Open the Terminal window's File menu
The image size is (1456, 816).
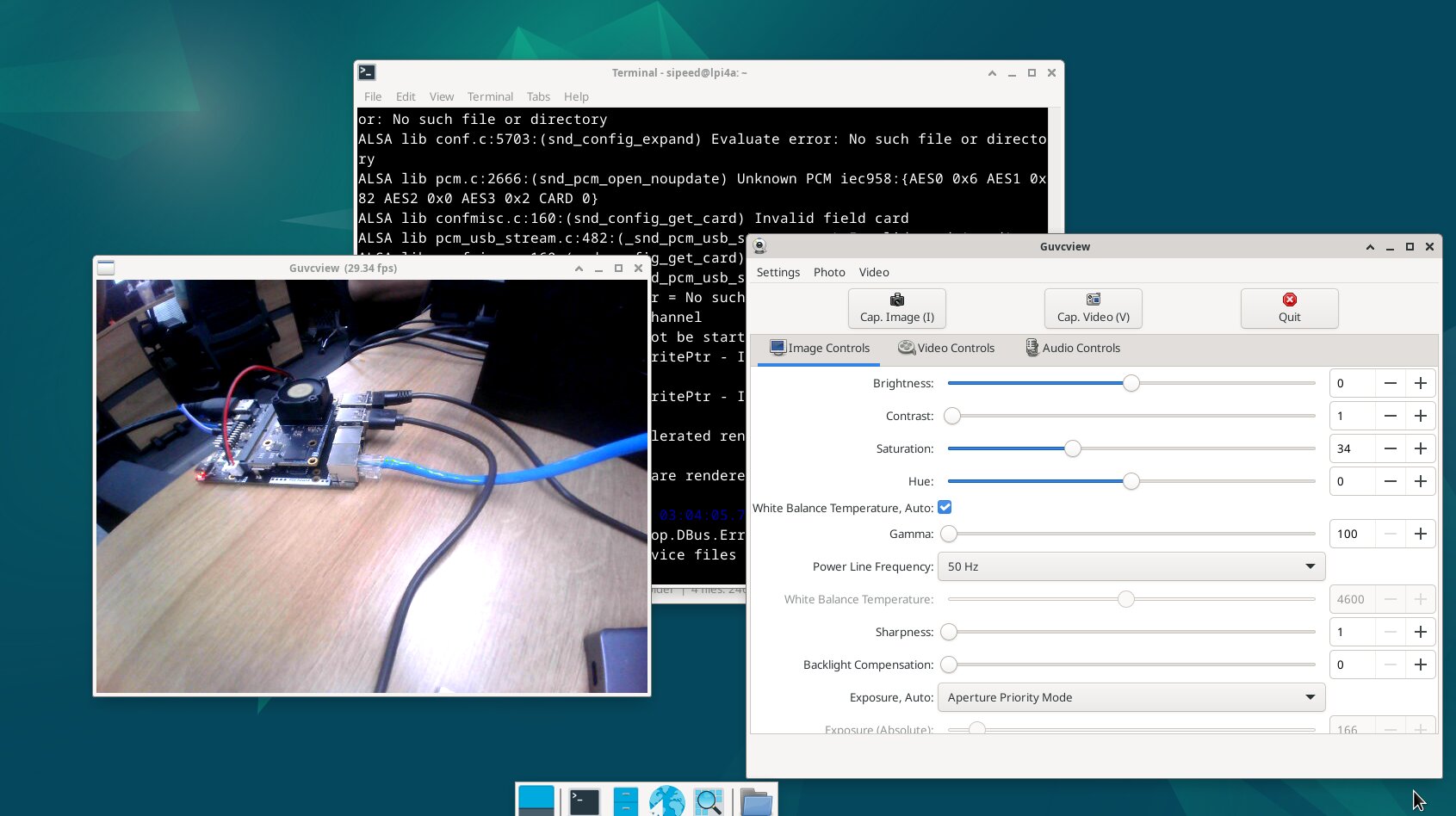[x=373, y=96]
